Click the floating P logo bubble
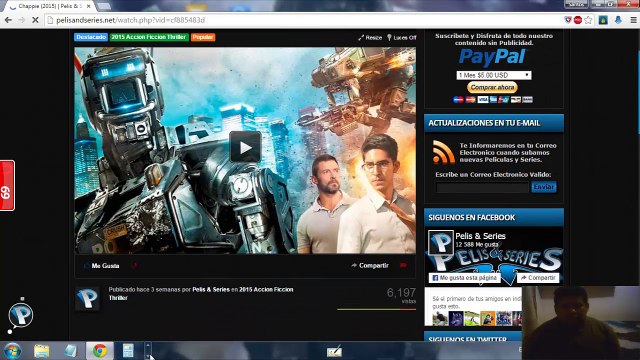The image size is (640, 360). pyautogui.click(x=20, y=315)
